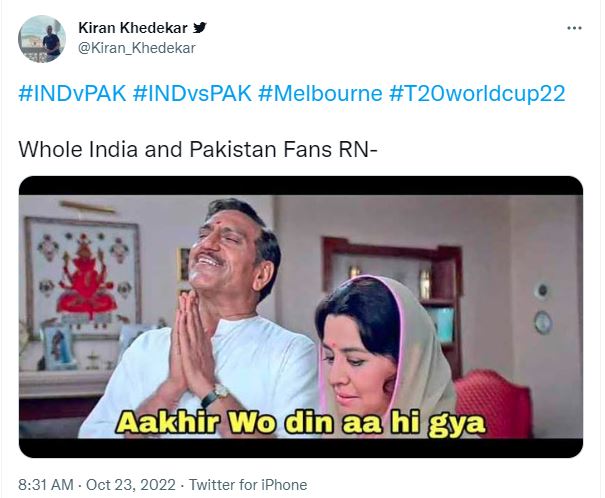
Task: Click the tweet text 'Whole India and Pakistan Fans RN-'
Action: click(x=198, y=149)
